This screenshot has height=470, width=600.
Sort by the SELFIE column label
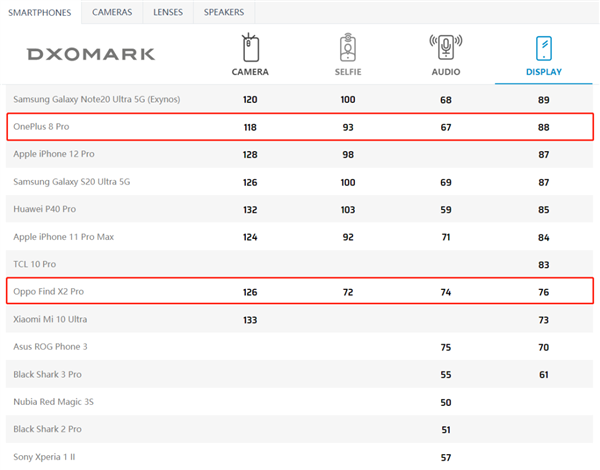(347, 72)
